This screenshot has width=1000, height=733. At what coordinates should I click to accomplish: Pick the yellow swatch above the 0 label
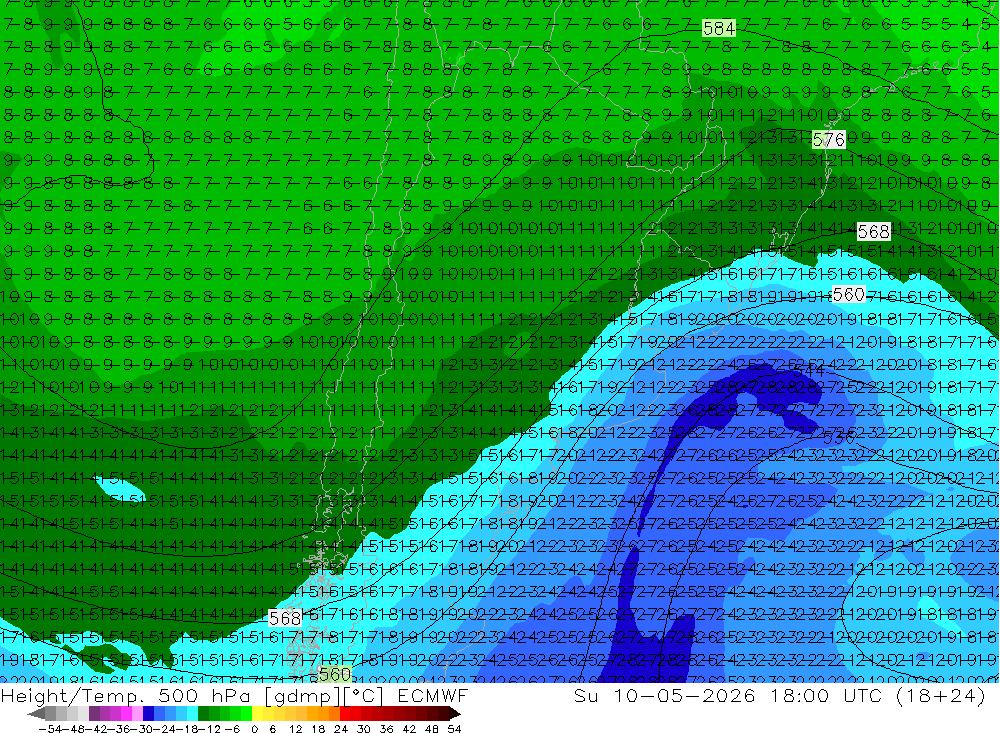click(x=258, y=713)
